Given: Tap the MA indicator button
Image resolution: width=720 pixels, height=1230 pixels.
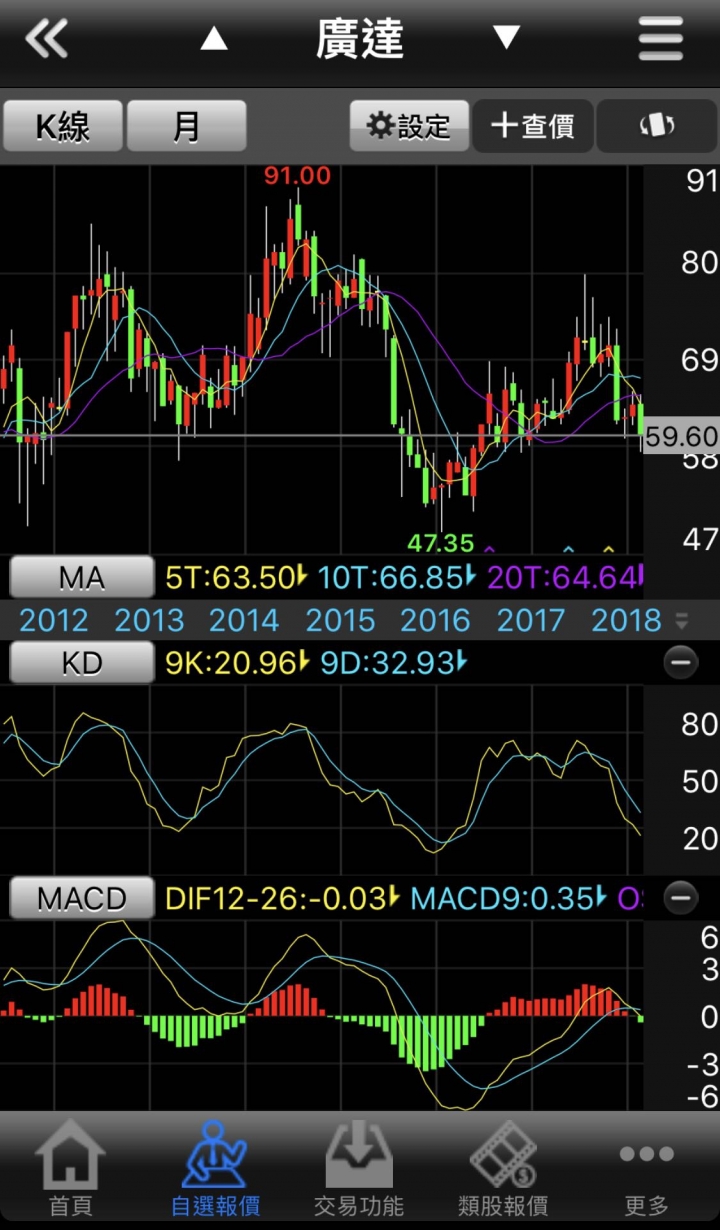Looking at the screenshot, I should point(82,577).
